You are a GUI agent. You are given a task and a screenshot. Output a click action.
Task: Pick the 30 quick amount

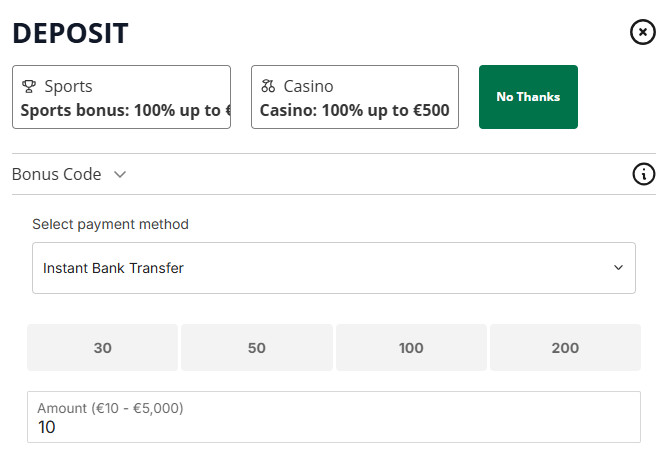coord(102,348)
